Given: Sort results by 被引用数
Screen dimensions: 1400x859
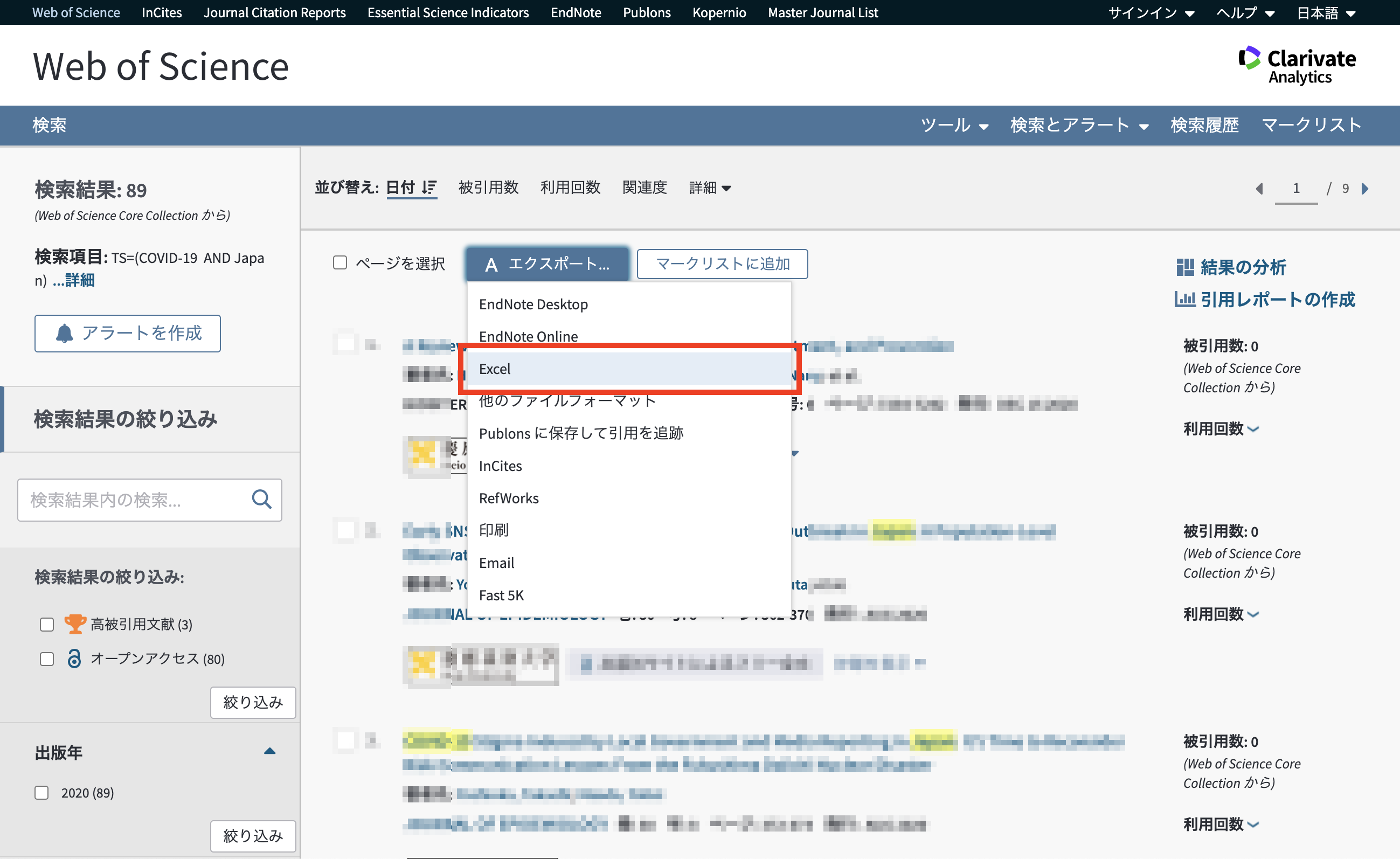Looking at the screenshot, I should [x=488, y=188].
